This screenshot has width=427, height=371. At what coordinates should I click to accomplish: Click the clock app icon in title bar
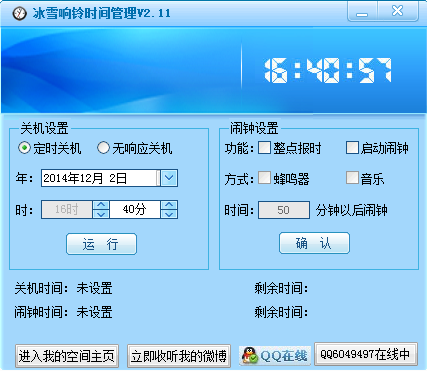(19, 13)
